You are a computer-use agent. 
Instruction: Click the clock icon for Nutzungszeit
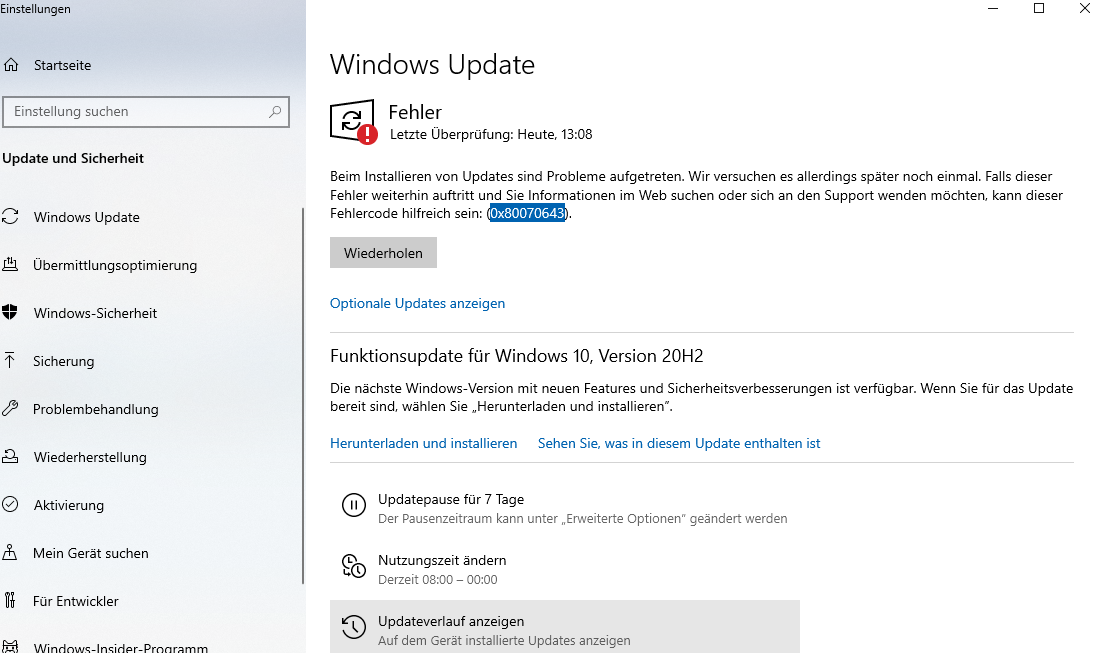354,566
